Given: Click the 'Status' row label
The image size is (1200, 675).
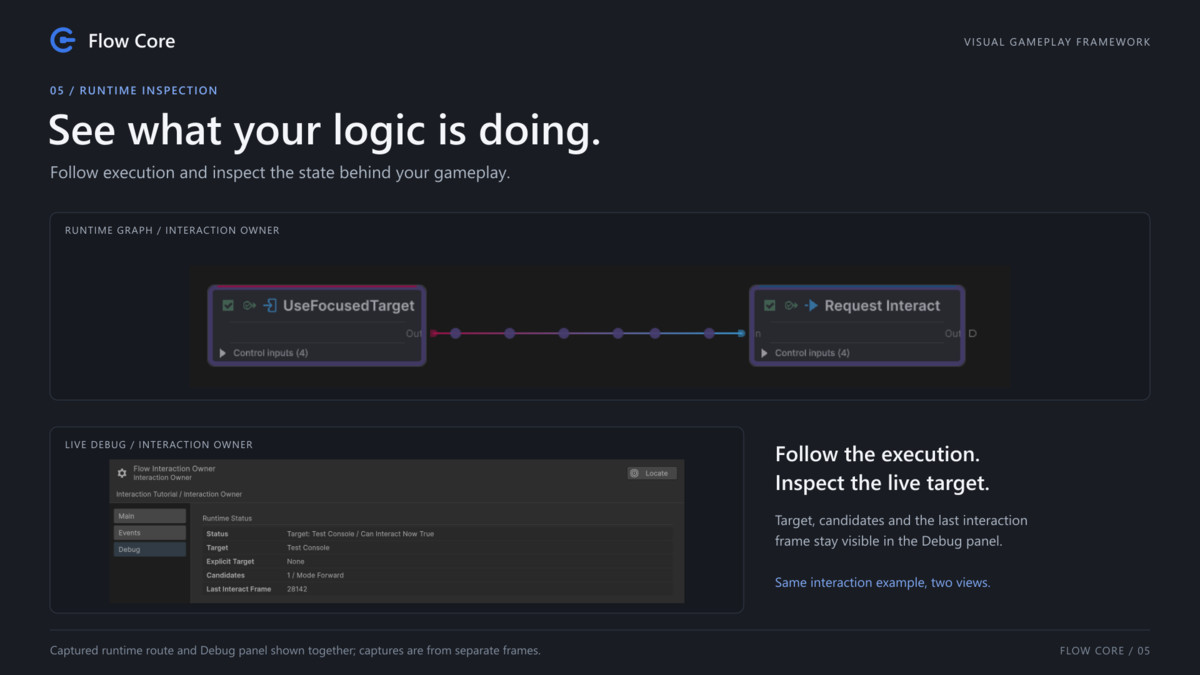Looking at the screenshot, I should pyautogui.click(x=217, y=534).
